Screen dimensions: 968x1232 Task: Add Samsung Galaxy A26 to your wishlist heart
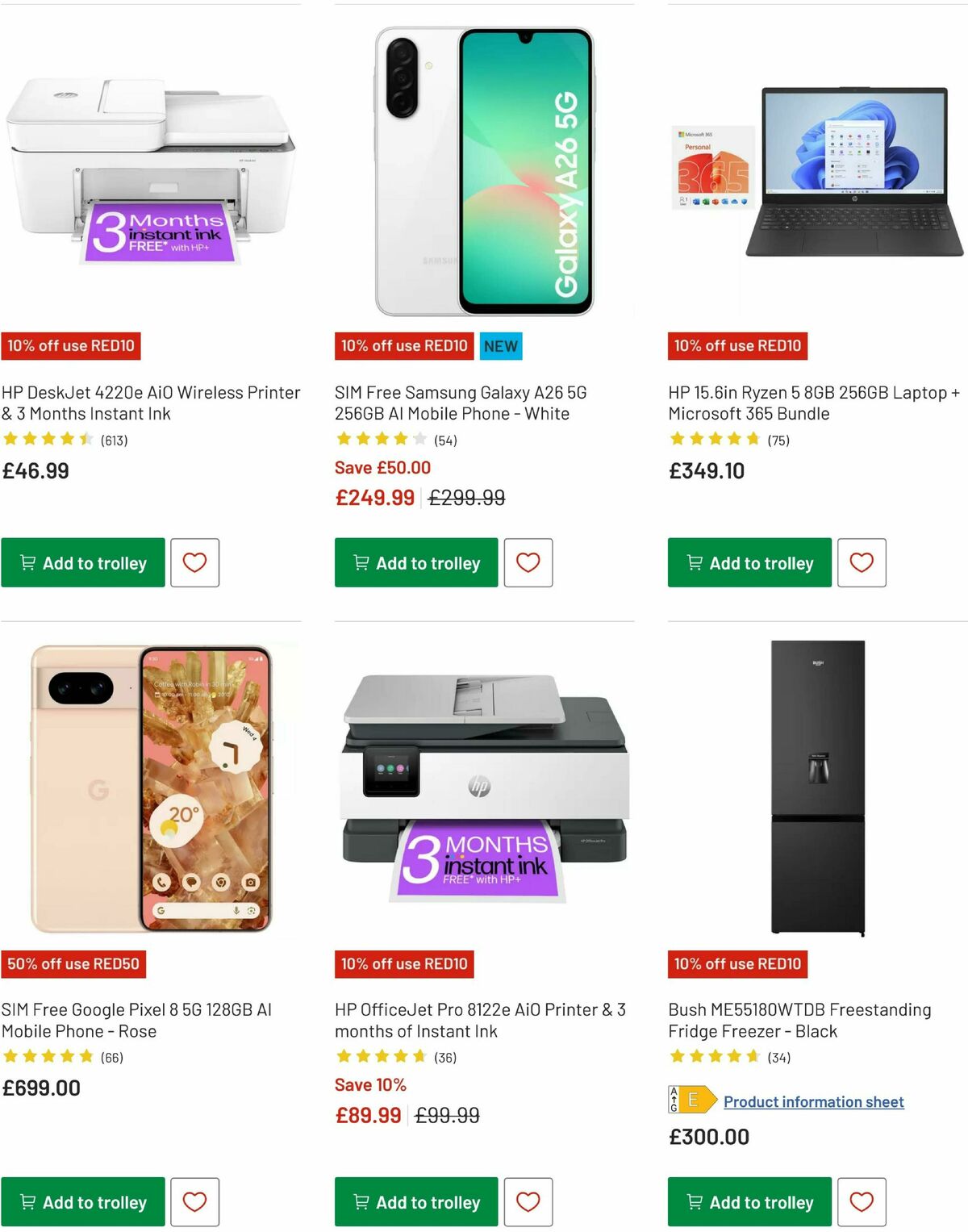point(528,562)
